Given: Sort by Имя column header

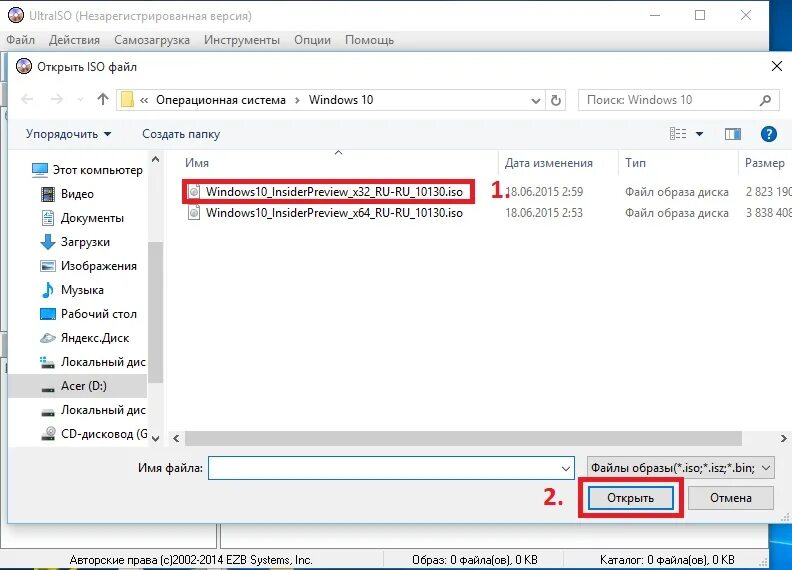Looking at the screenshot, I should point(196,163).
